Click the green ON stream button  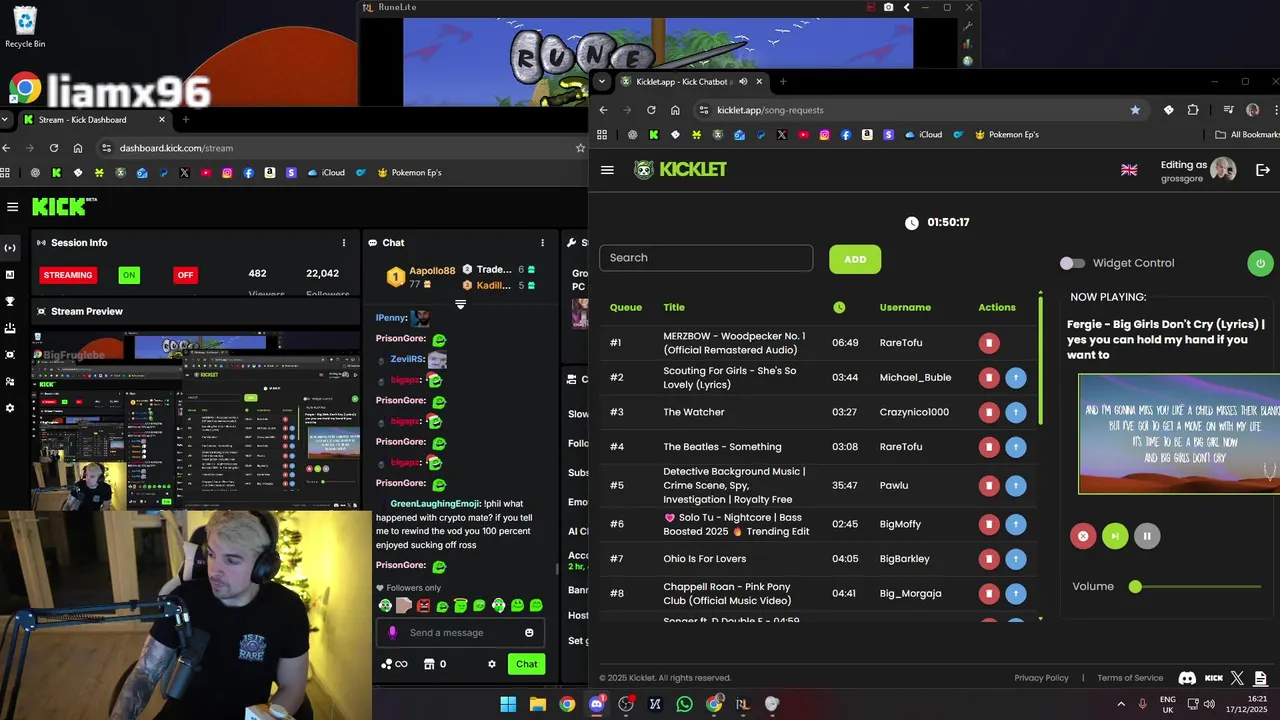pyautogui.click(x=128, y=275)
